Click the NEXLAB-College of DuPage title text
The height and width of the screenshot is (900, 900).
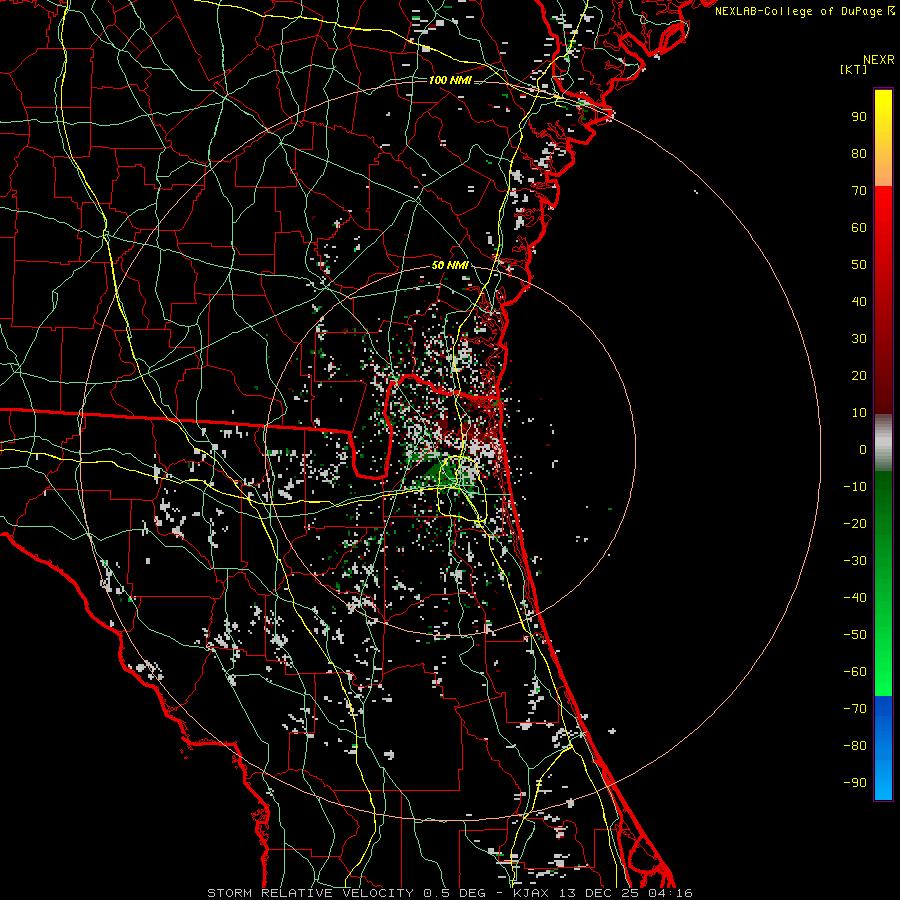coord(798,10)
